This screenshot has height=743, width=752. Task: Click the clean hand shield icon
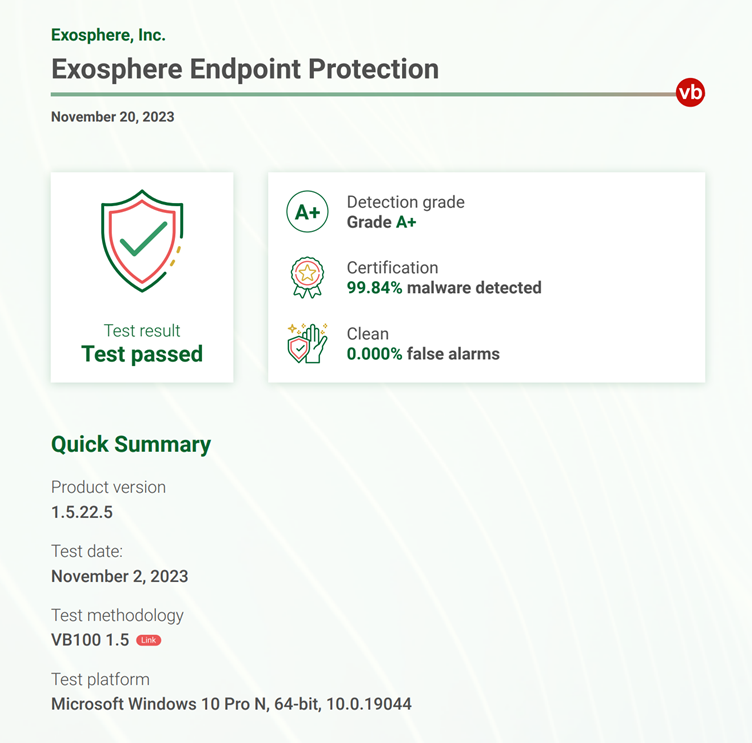(307, 343)
